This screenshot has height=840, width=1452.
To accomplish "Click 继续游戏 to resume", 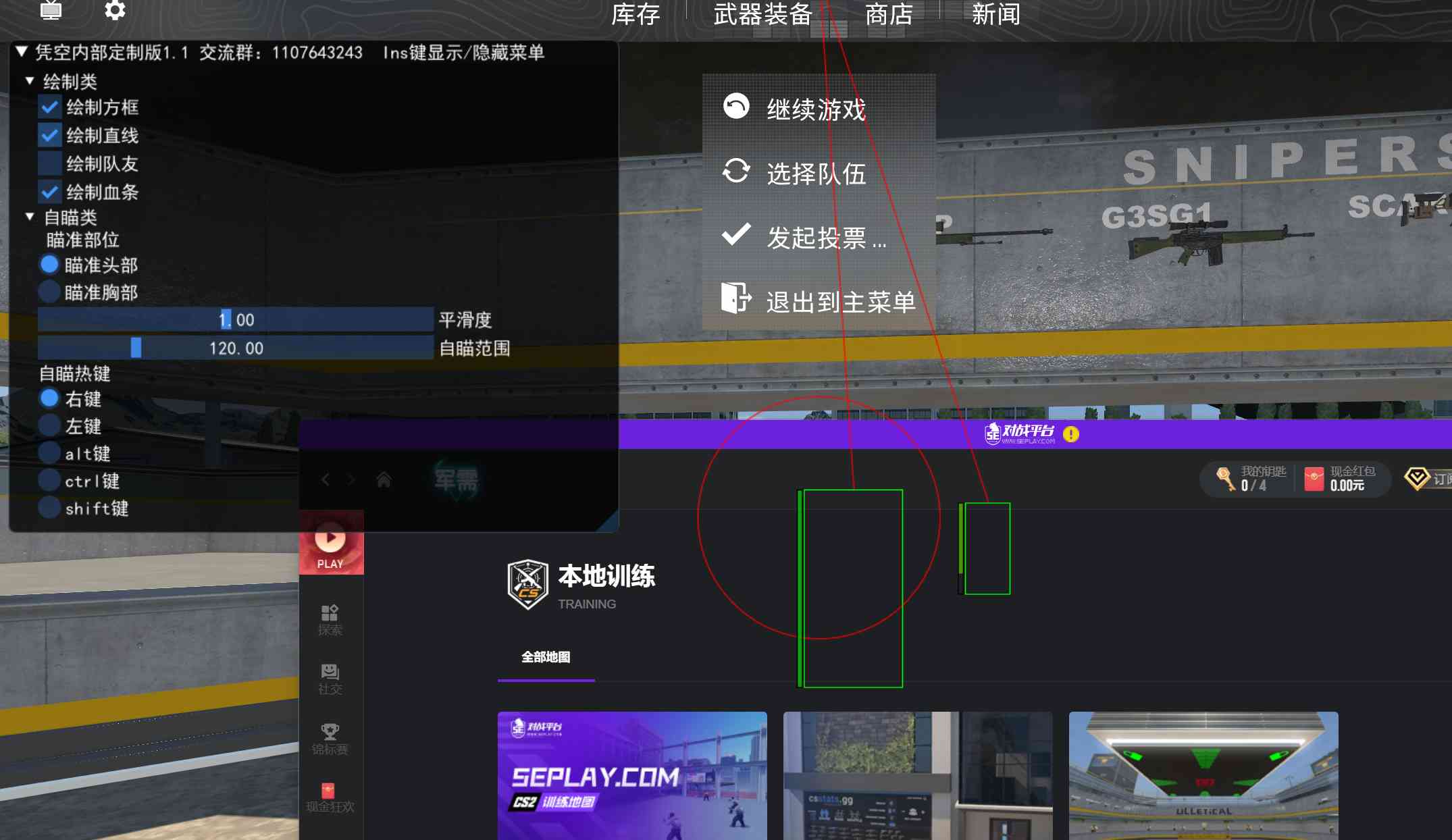I will (816, 109).
